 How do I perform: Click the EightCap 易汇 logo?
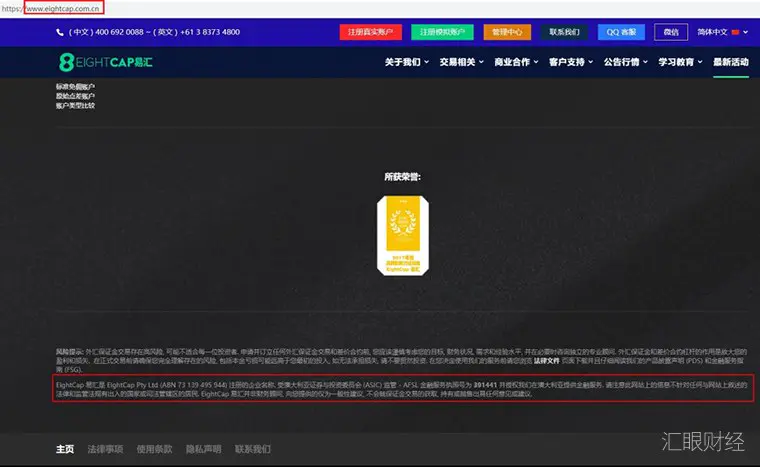click(106, 62)
